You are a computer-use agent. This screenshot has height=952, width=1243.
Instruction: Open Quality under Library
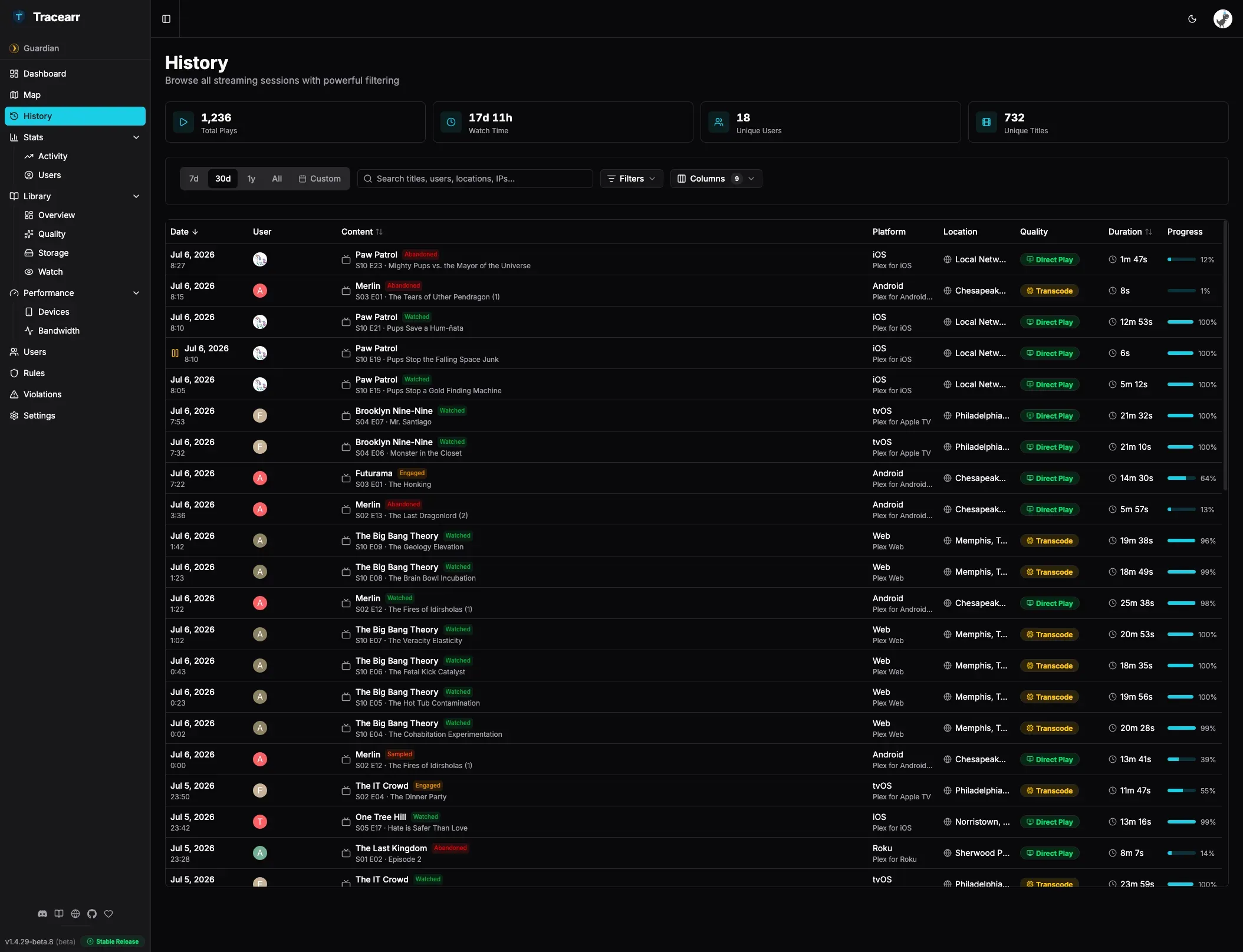83,234
